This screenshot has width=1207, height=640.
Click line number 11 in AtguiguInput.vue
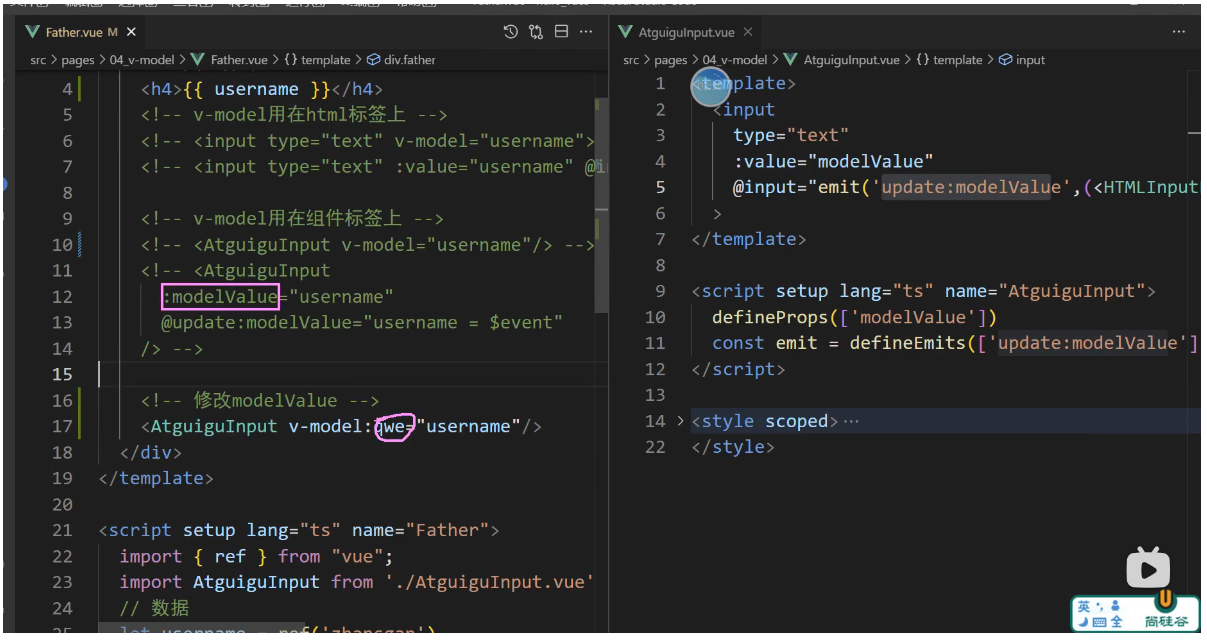(655, 343)
